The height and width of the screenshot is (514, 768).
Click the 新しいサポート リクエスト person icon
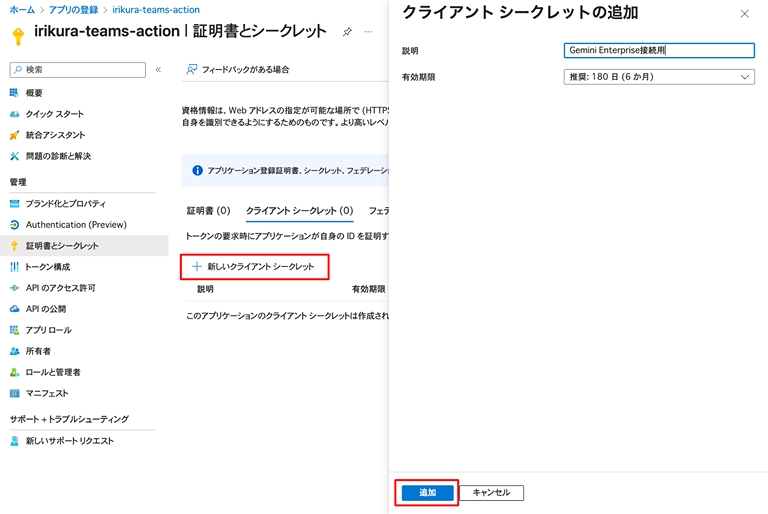(x=14, y=441)
